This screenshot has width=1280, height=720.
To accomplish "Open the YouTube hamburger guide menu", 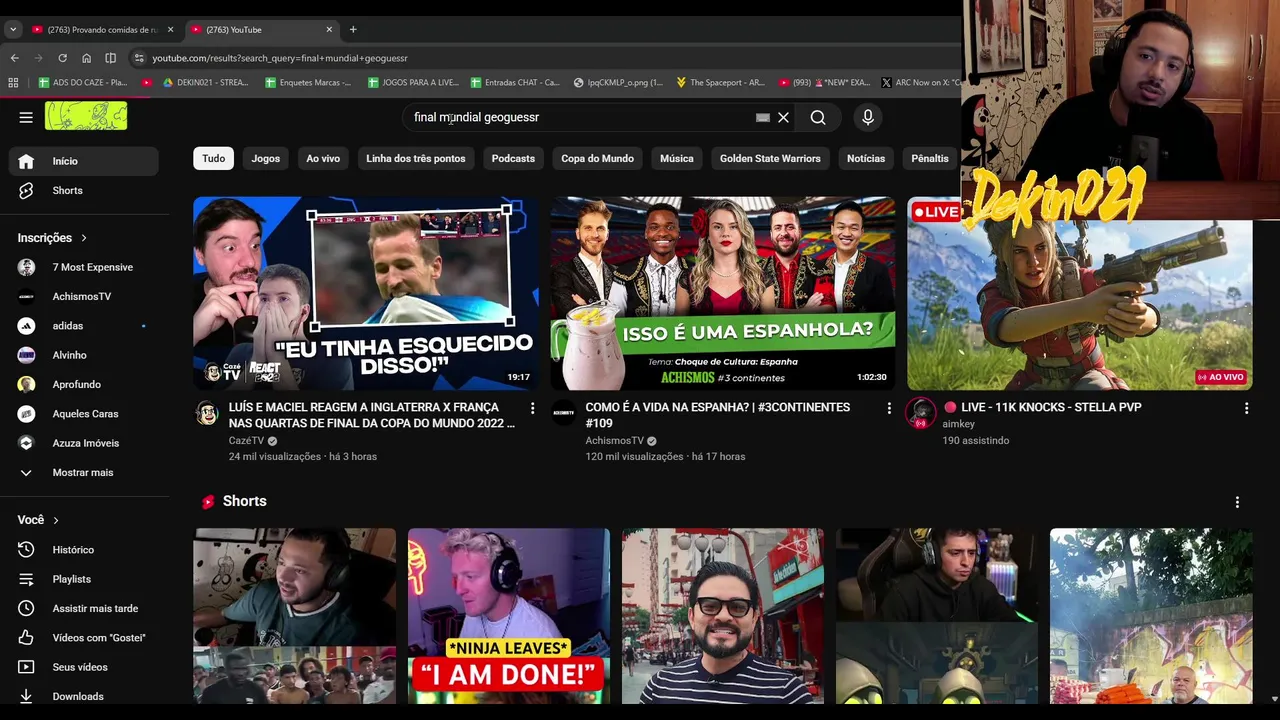I will (x=26, y=117).
